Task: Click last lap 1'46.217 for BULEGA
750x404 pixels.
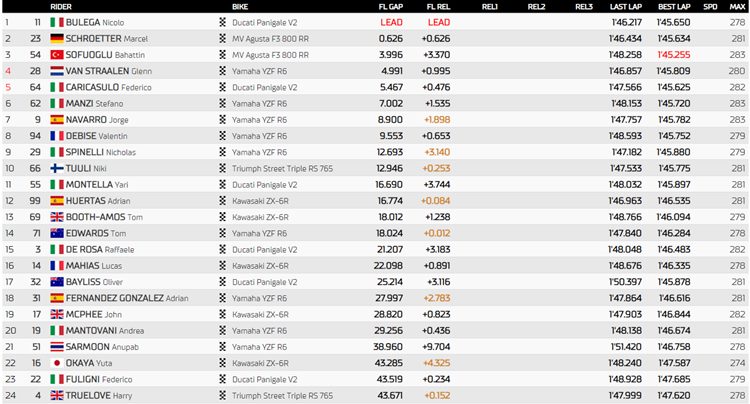Action: [627, 22]
